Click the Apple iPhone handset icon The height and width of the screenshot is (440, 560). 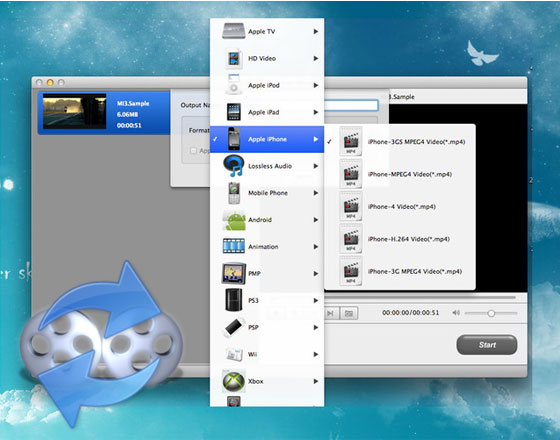(234, 139)
